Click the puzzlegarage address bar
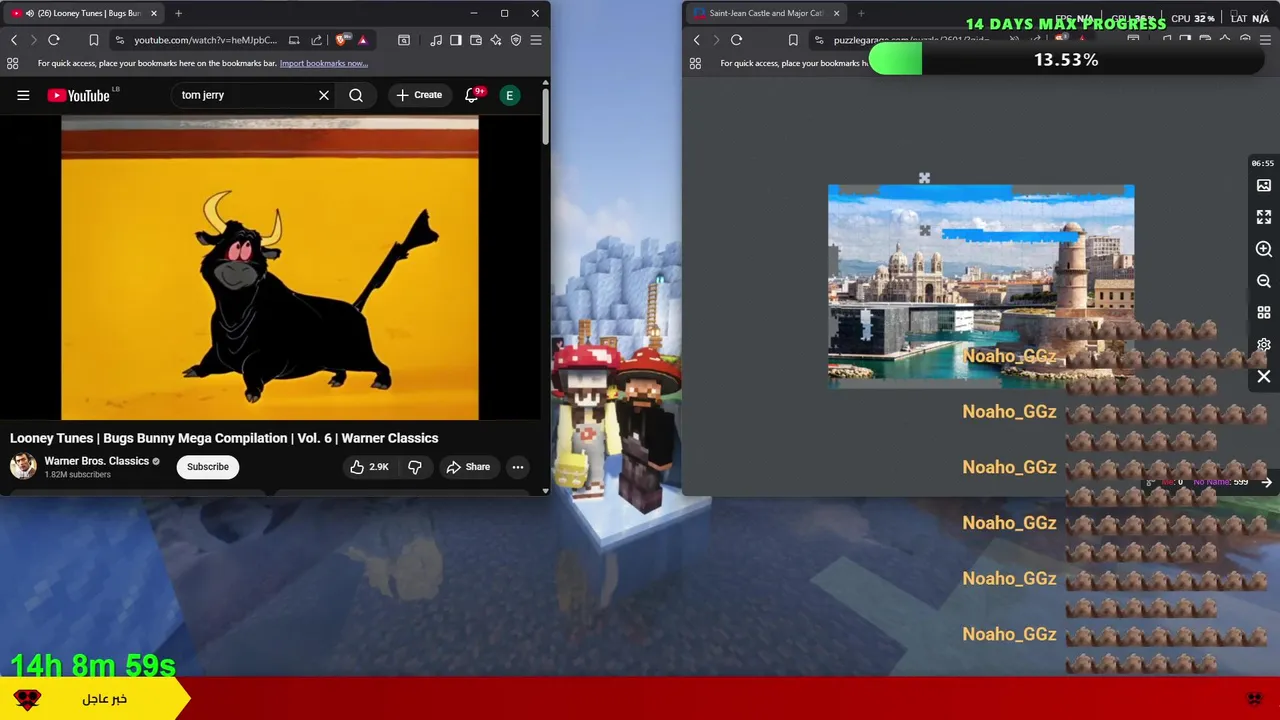Image resolution: width=1280 pixels, height=720 pixels. (910, 40)
